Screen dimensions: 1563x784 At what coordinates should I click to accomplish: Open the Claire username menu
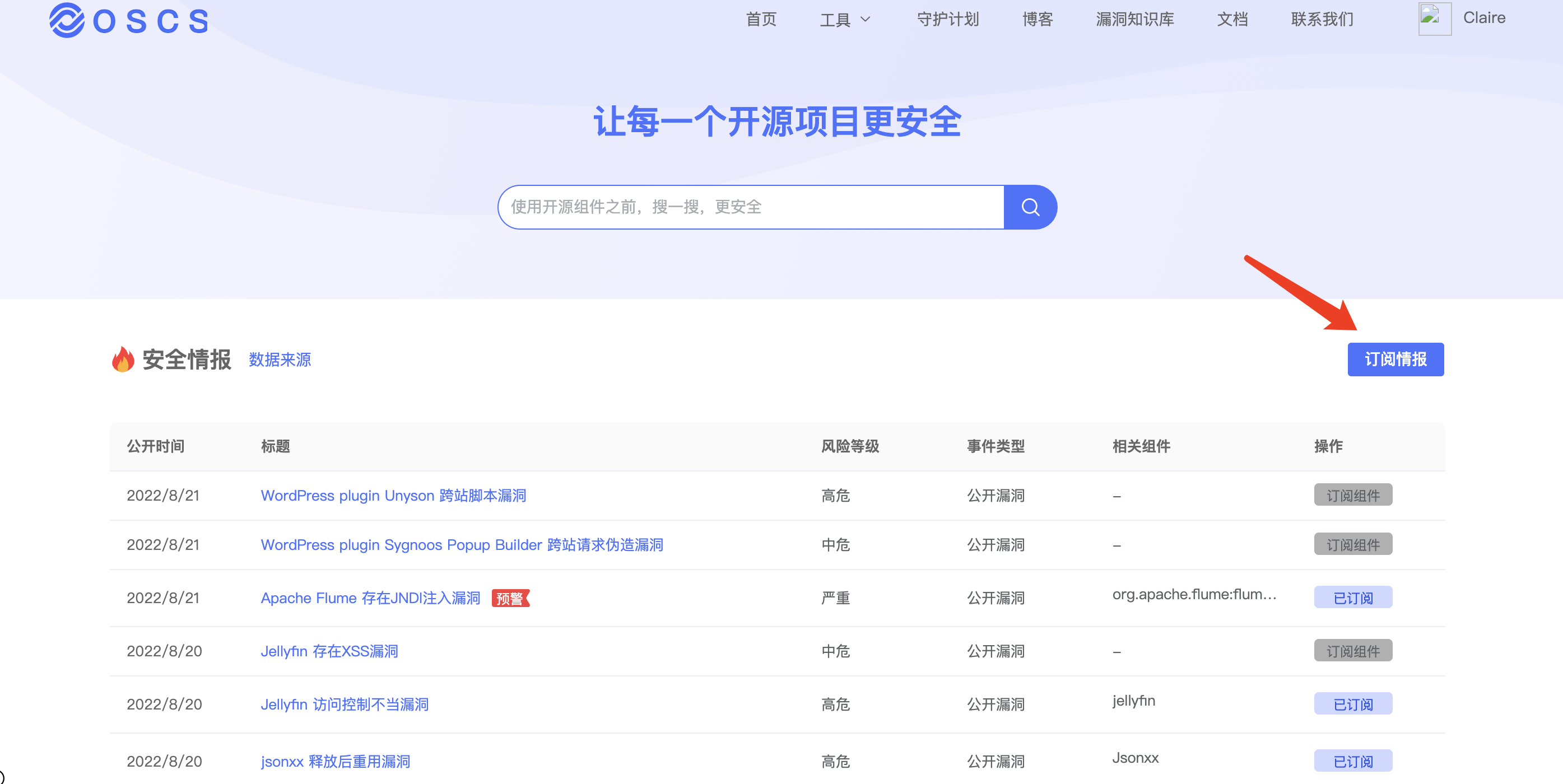tap(1483, 18)
